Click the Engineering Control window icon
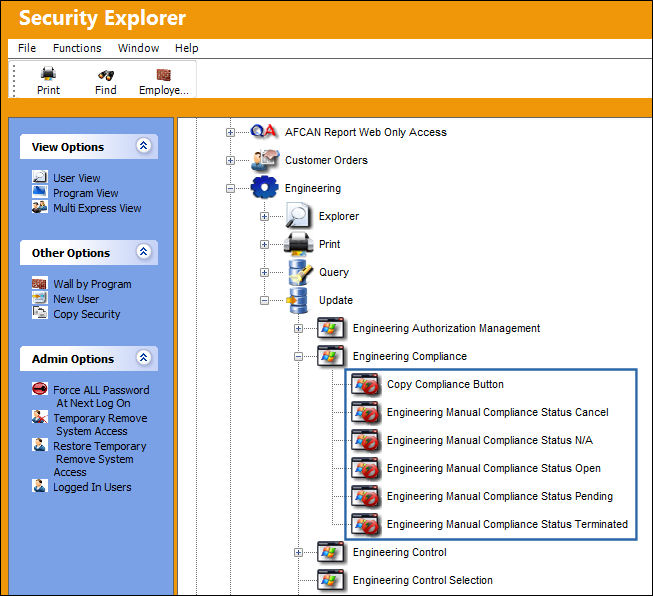Viewport: 653px width, 596px height. pos(331,552)
